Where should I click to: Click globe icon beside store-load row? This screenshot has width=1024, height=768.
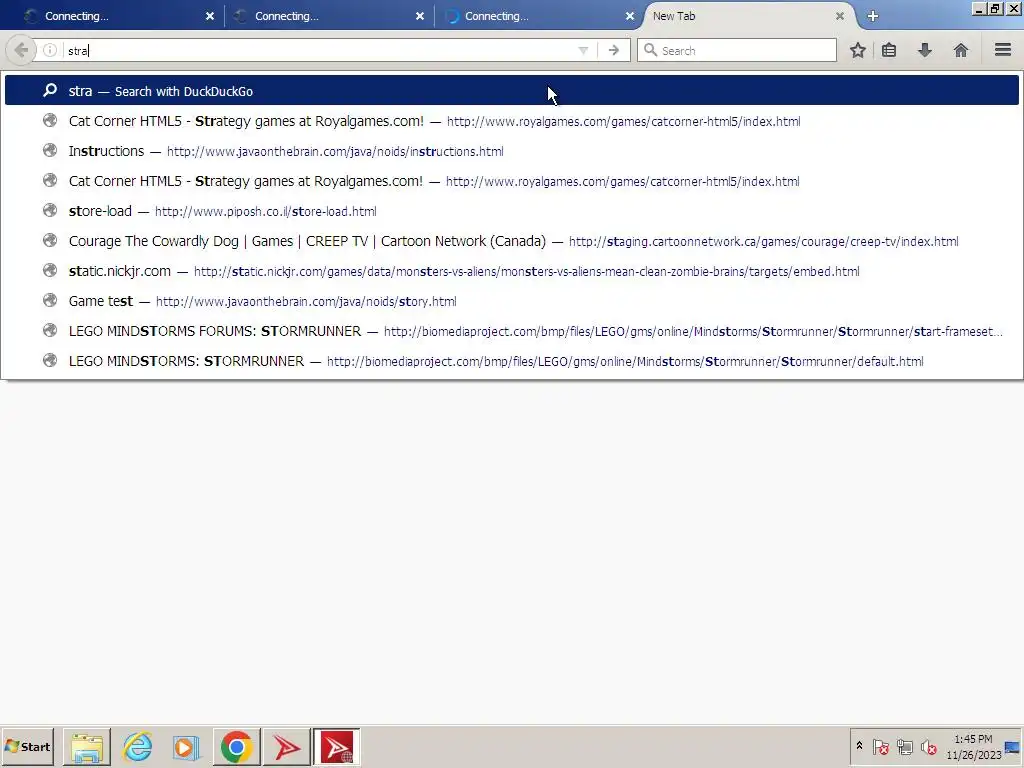click(50, 210)
